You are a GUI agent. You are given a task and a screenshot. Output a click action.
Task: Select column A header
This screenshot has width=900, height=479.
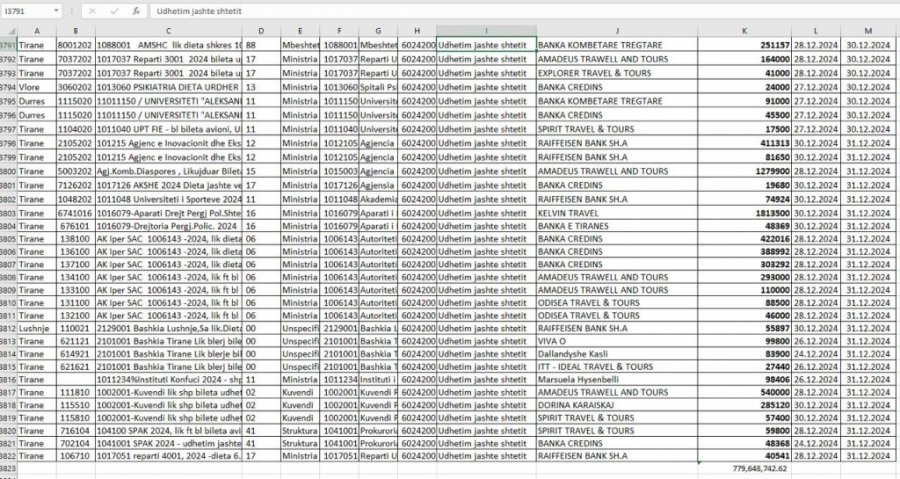(x=36, y=31)
